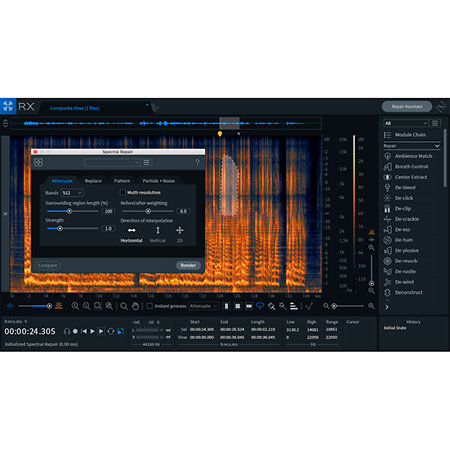Click the Strength value field 1.0
The width and height of the screenshot is (450, 450).
point(109,229)
